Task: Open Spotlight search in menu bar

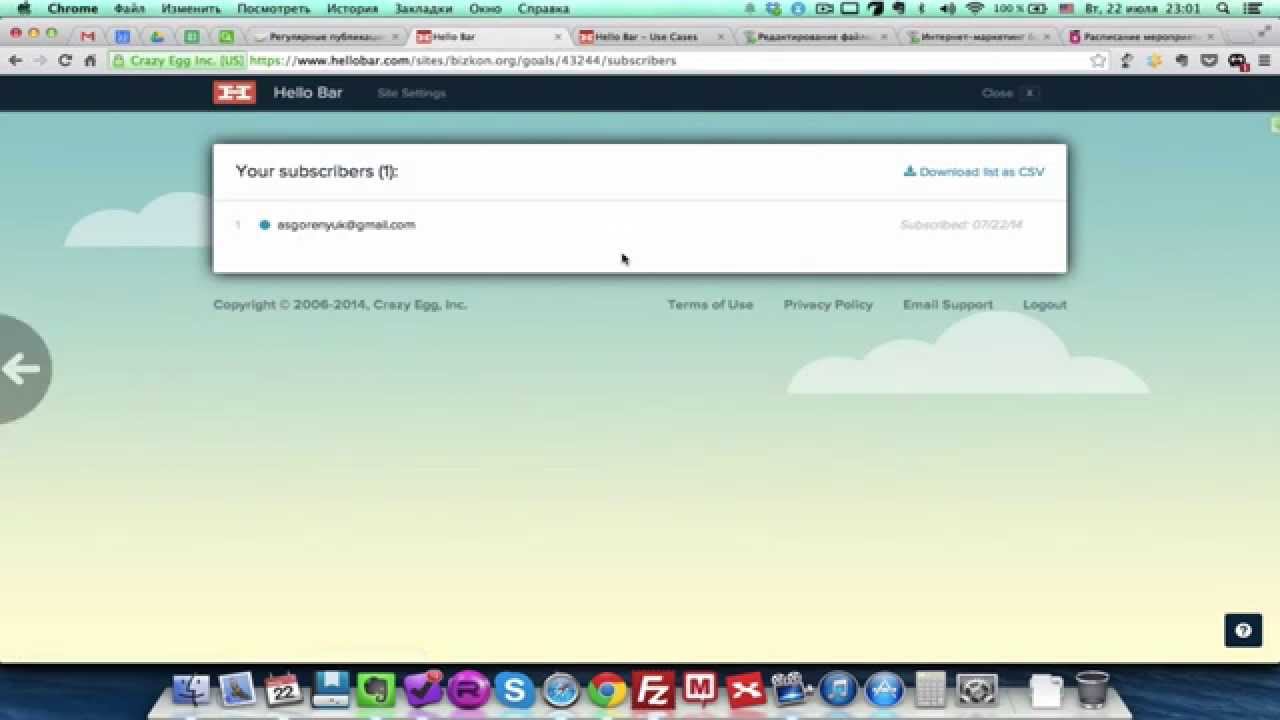Action: [x=1223, y=8]
